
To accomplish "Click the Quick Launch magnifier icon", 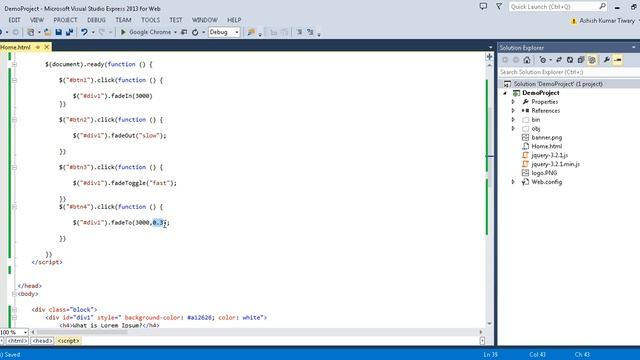I will (x=602, y=7).
